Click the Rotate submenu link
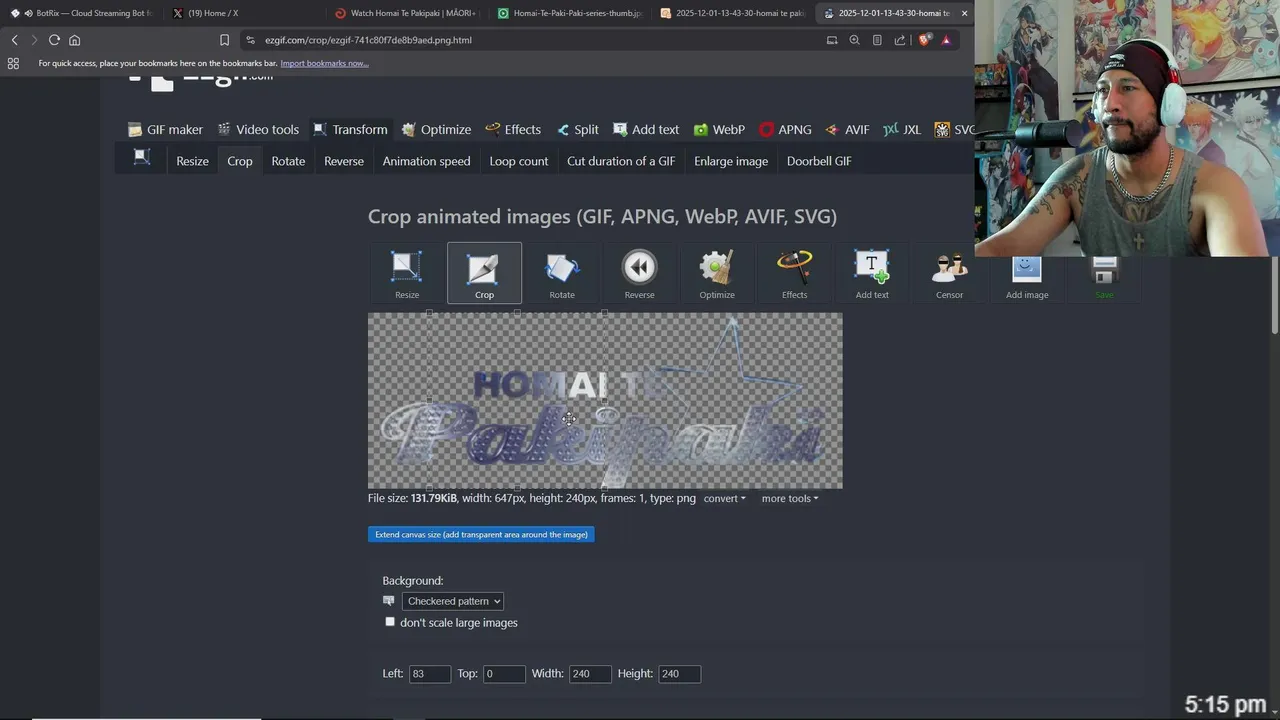This screenshot has width=1280, height=720. point(288,161)
